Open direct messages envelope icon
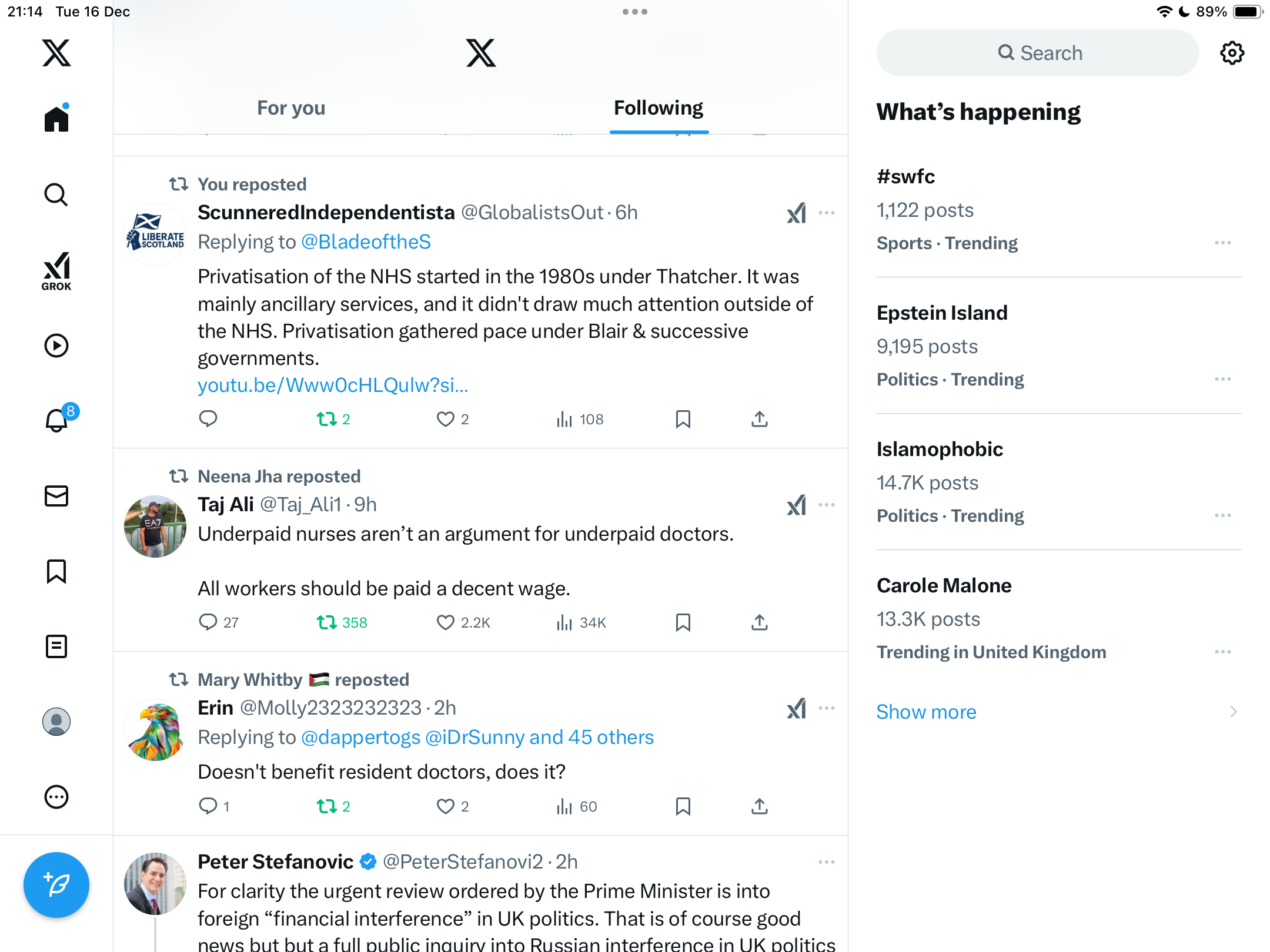Image resolution: width=1270 pixels, height=952 pixels. coord(56,496)
